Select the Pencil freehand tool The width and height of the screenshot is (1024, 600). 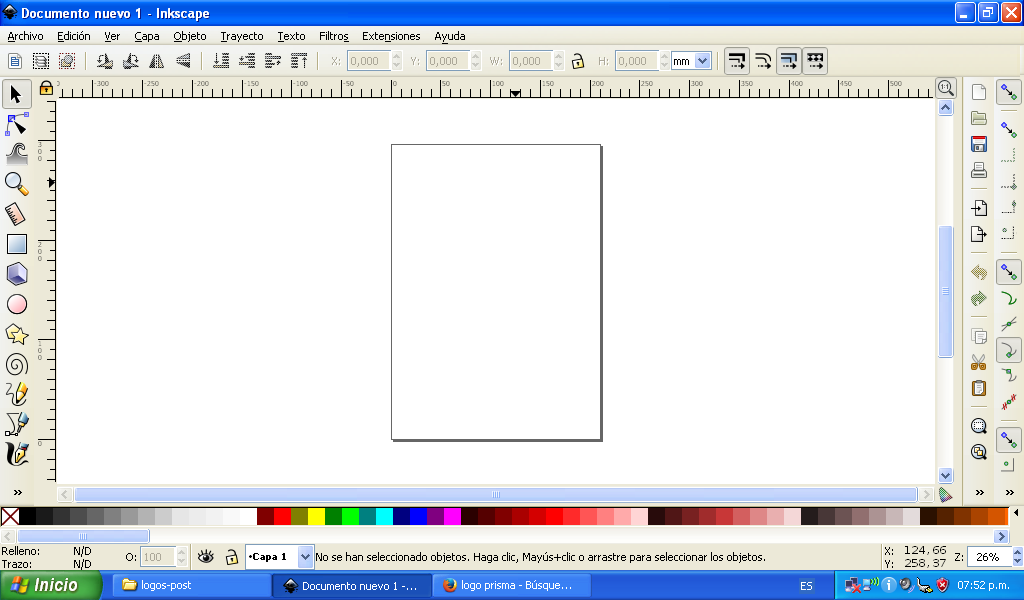[16, 394]
